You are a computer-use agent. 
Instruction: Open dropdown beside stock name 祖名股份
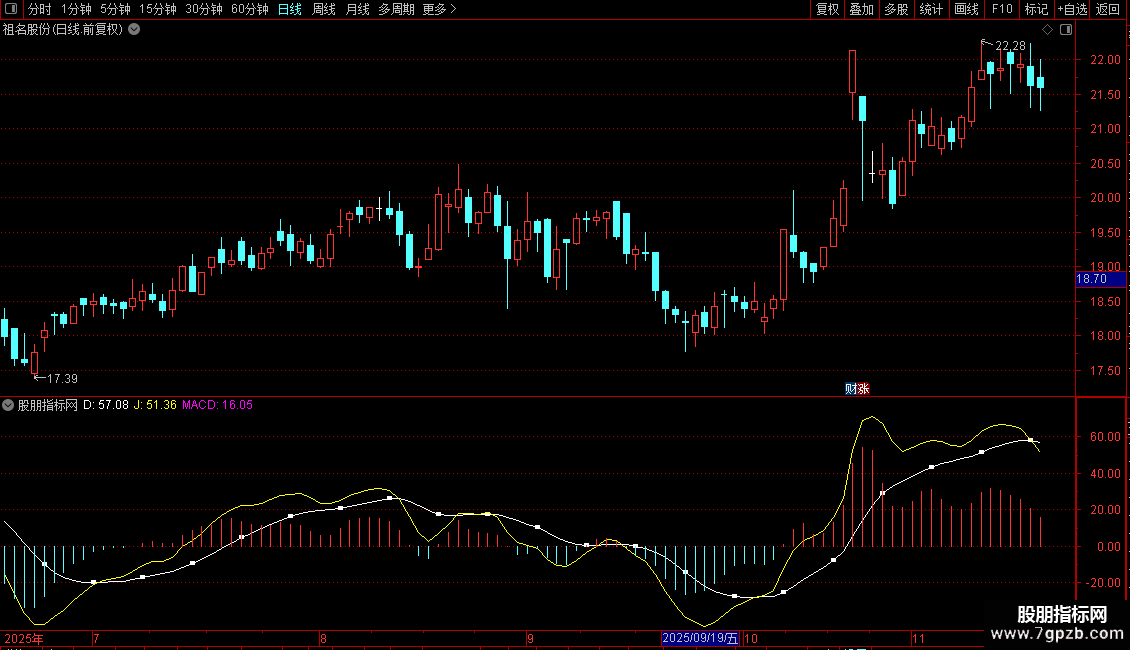(x=134, y=30)
